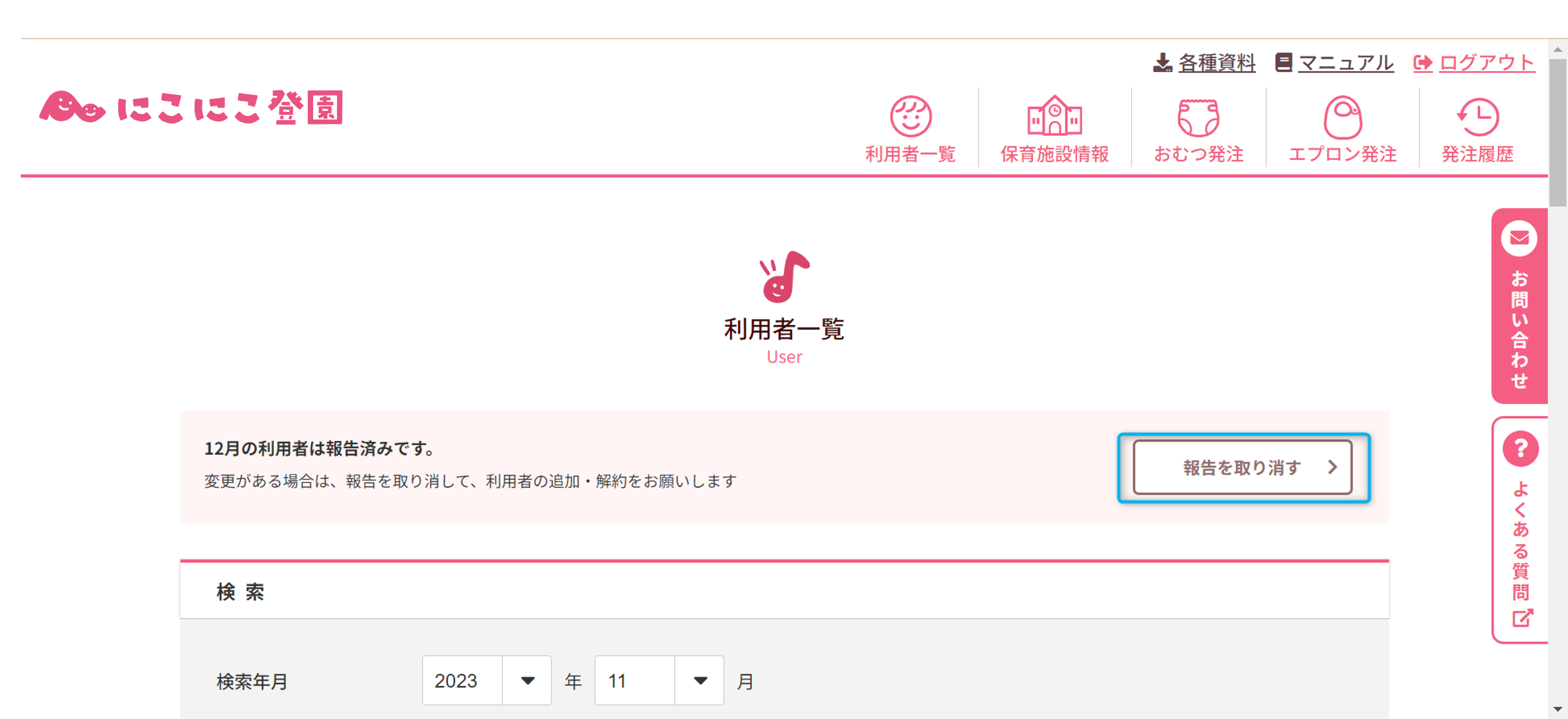Click the よくある質問 question mark icon
Screen dimensions: 1568x719
[1520, 449]
